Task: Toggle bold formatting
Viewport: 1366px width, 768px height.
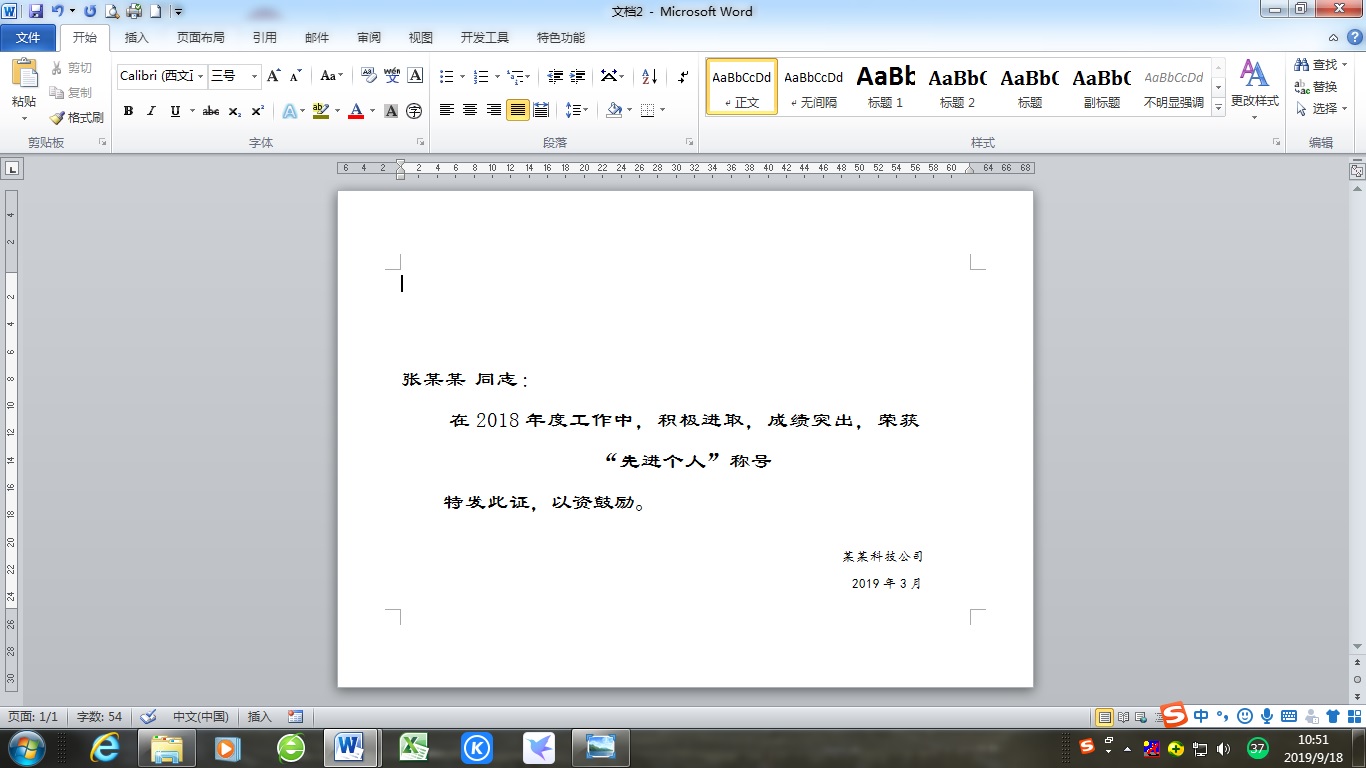Action: [128, 111]
